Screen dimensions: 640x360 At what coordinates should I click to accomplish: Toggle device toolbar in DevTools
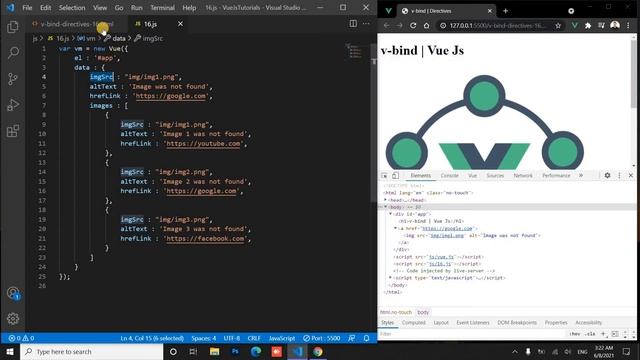(x=395, y=176)
